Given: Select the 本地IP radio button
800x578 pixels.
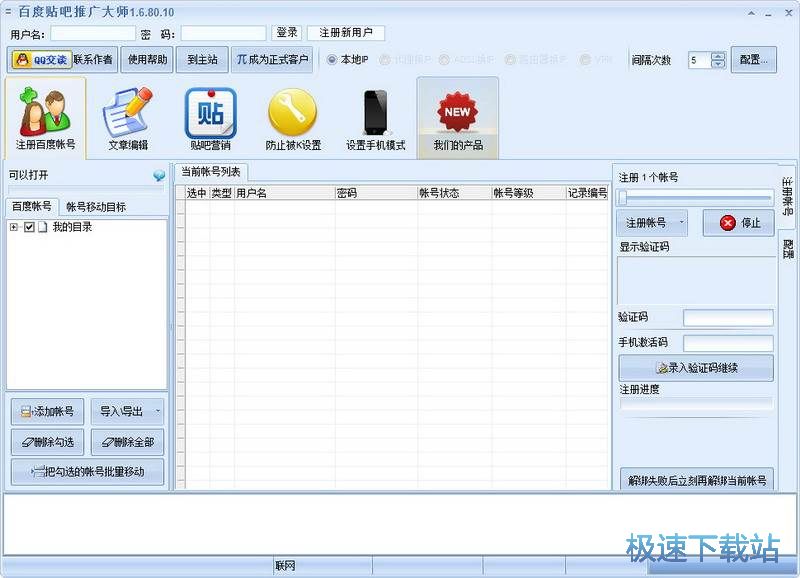Looking at the screenshot, I should [332, 59].
